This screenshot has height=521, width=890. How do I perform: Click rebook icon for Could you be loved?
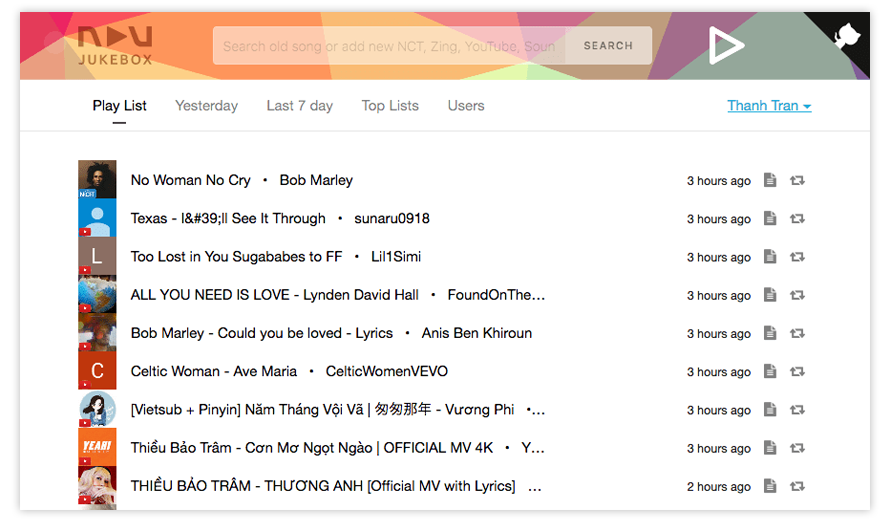[797, 333]
